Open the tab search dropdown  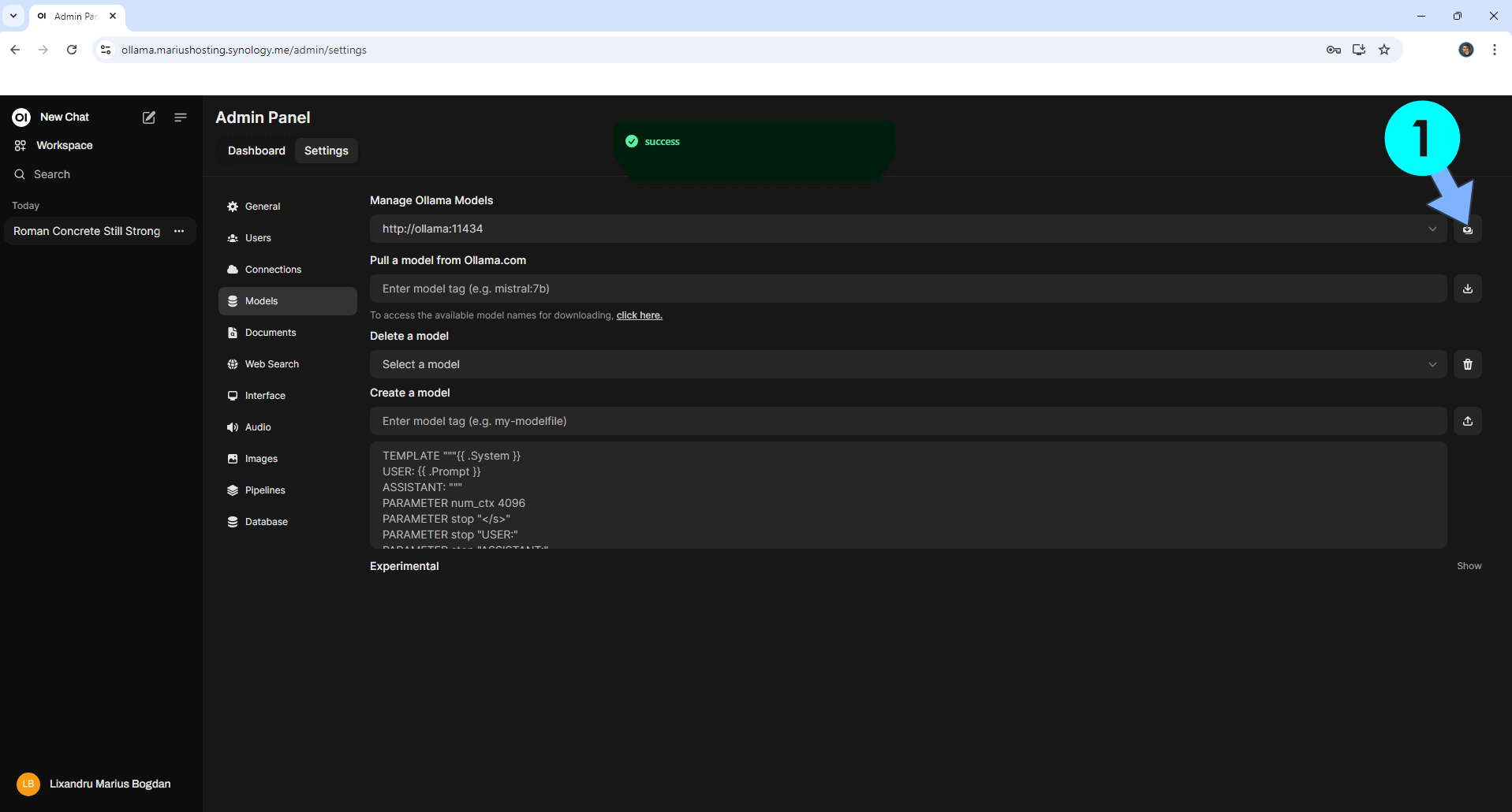coord(13,16)
